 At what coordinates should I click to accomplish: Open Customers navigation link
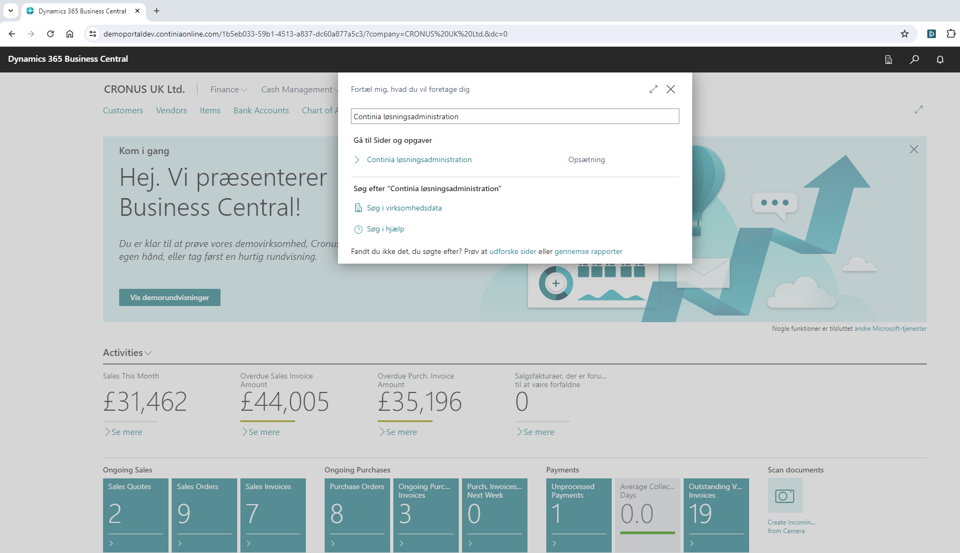pyautogui.click(x=123, y=110)
